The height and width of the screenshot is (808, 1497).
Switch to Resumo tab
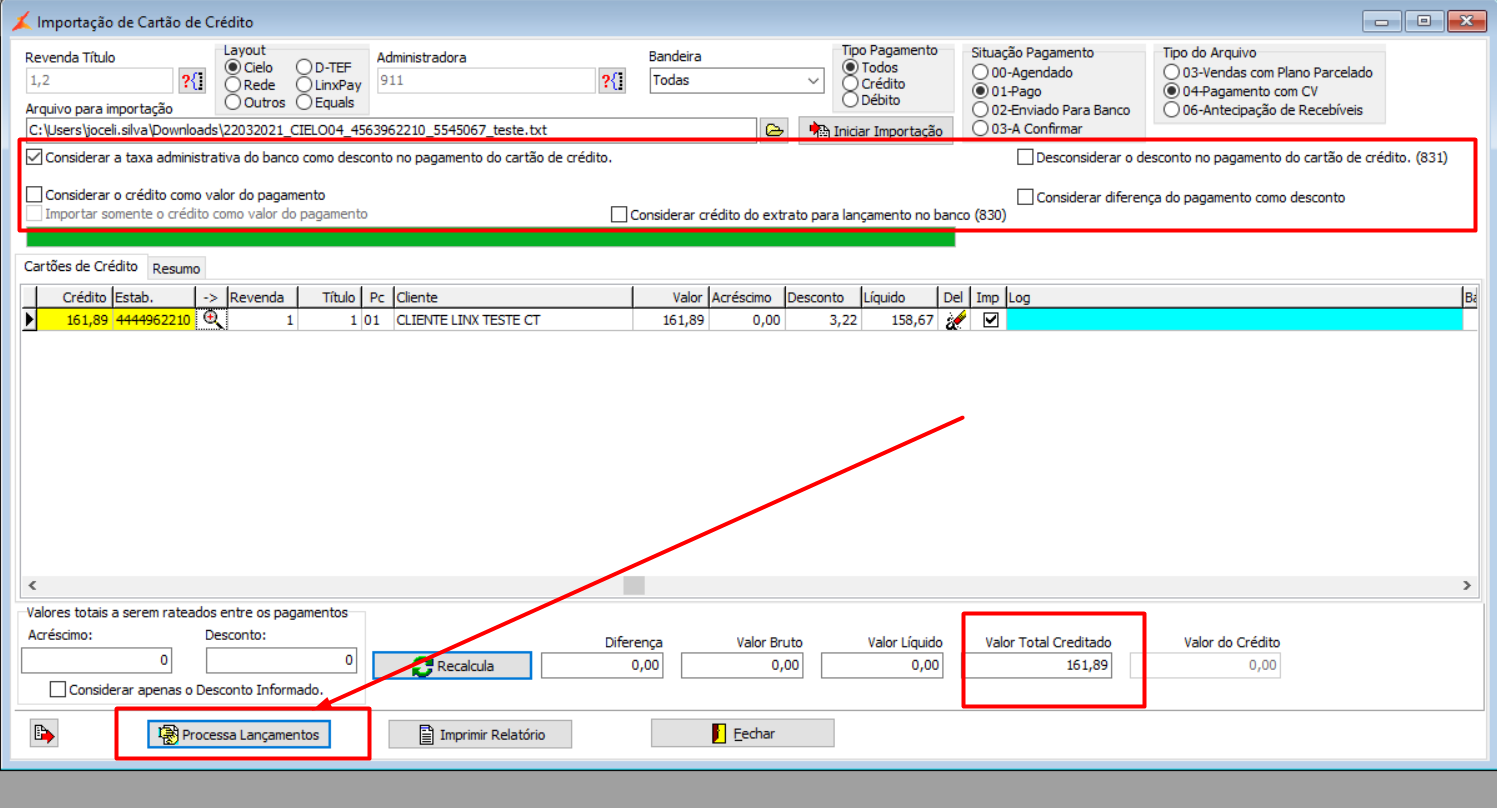(x=177, y=268)
